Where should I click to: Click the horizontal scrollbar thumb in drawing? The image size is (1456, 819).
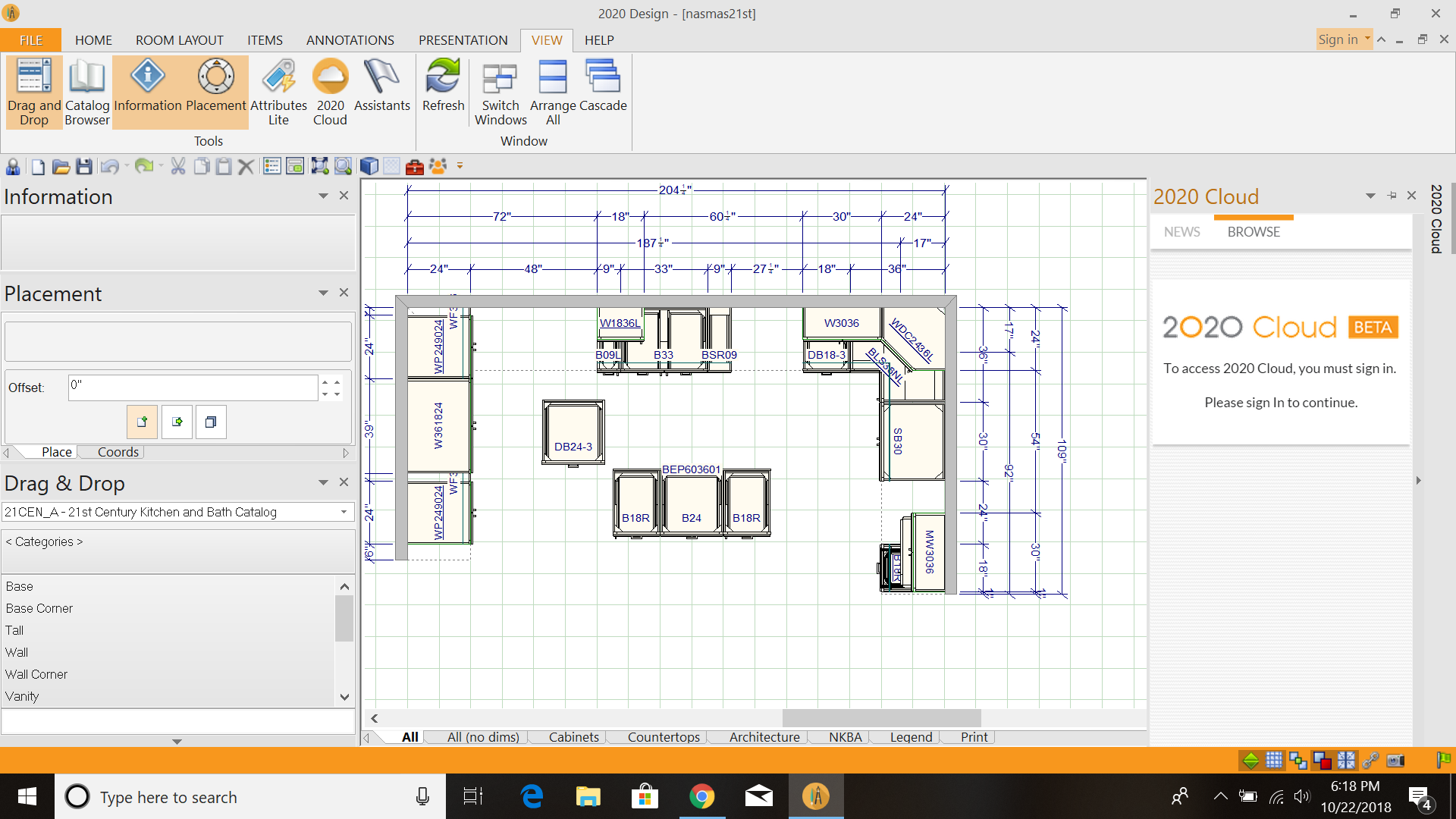click(881, 718)
